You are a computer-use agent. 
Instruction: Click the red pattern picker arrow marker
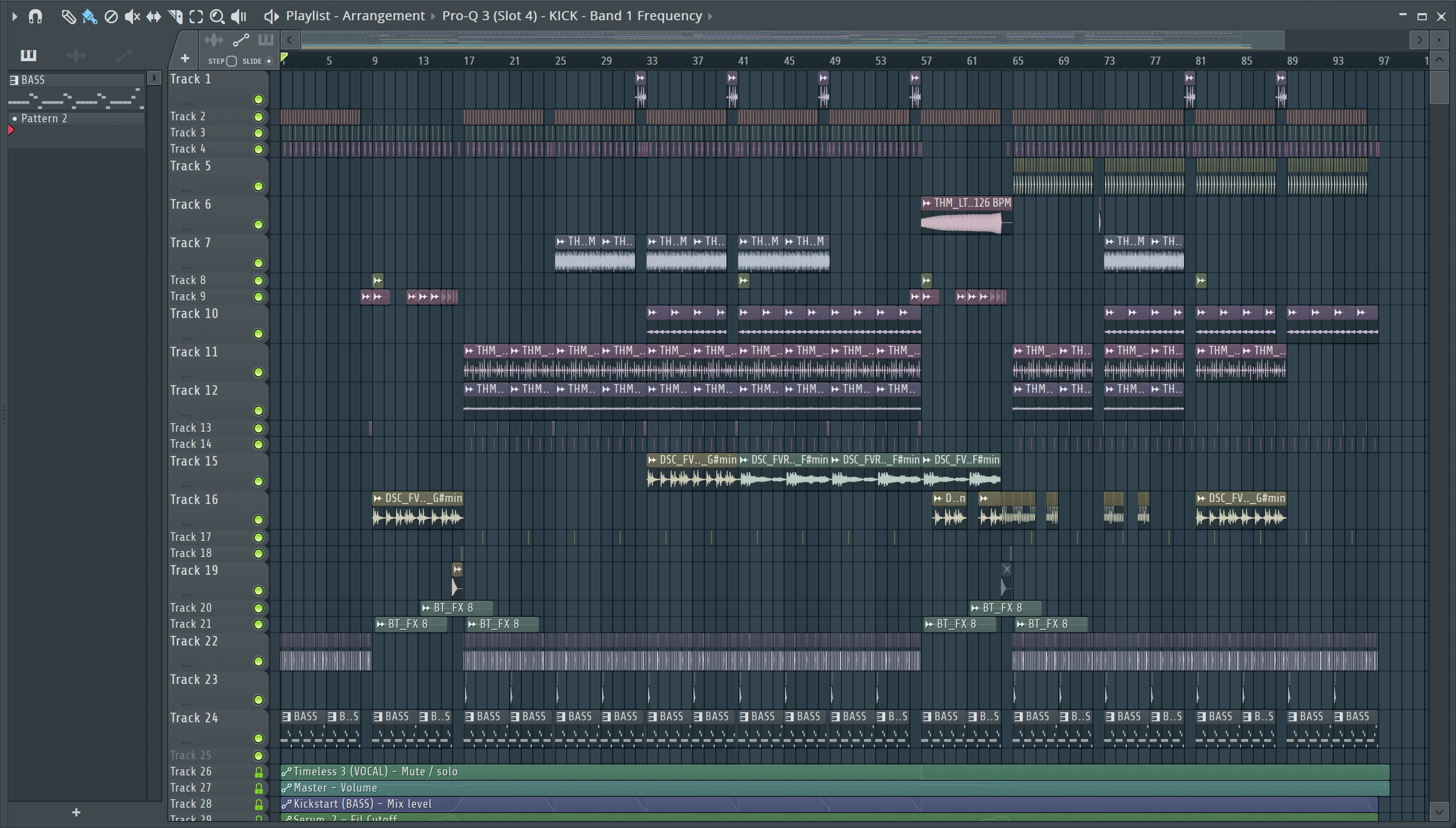pyautogui.click(x=11, y=130)
